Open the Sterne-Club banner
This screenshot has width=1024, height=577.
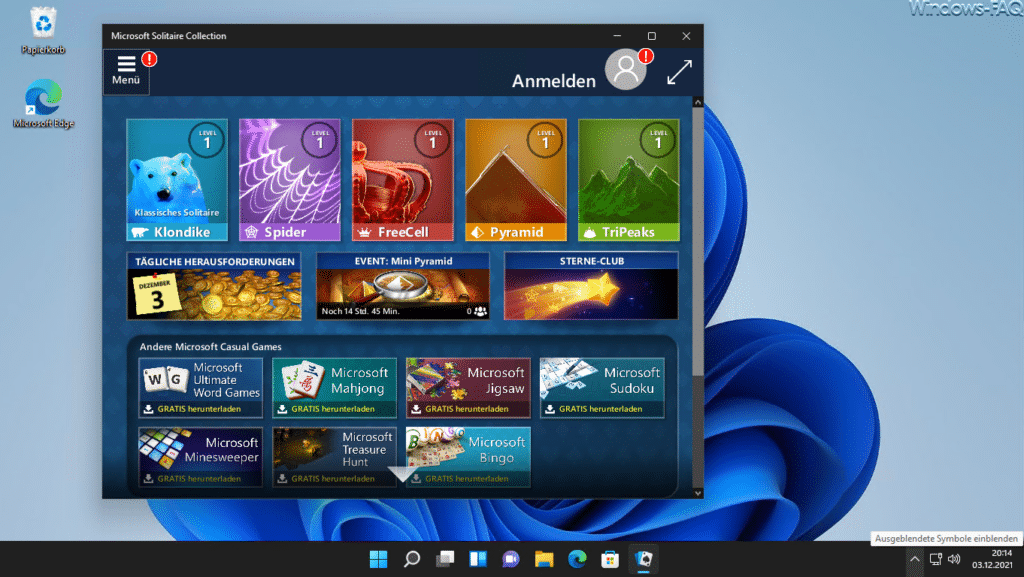coord(591,287)
